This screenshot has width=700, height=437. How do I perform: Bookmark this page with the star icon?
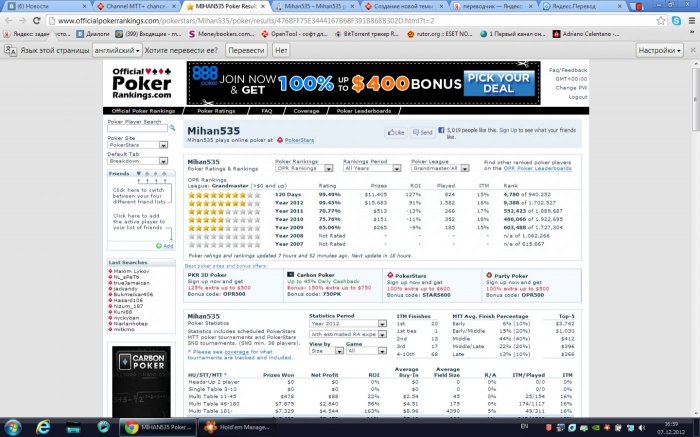(661, 21)
